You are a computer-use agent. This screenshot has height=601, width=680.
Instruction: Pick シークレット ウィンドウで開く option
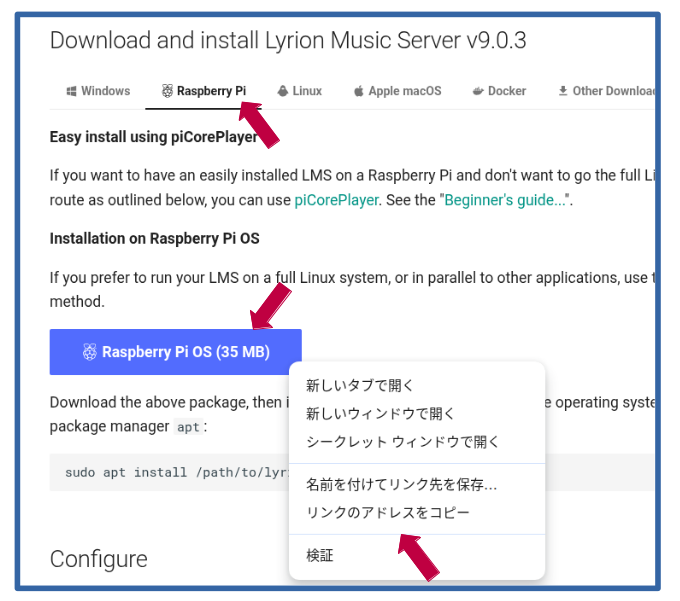click(402, 441)
